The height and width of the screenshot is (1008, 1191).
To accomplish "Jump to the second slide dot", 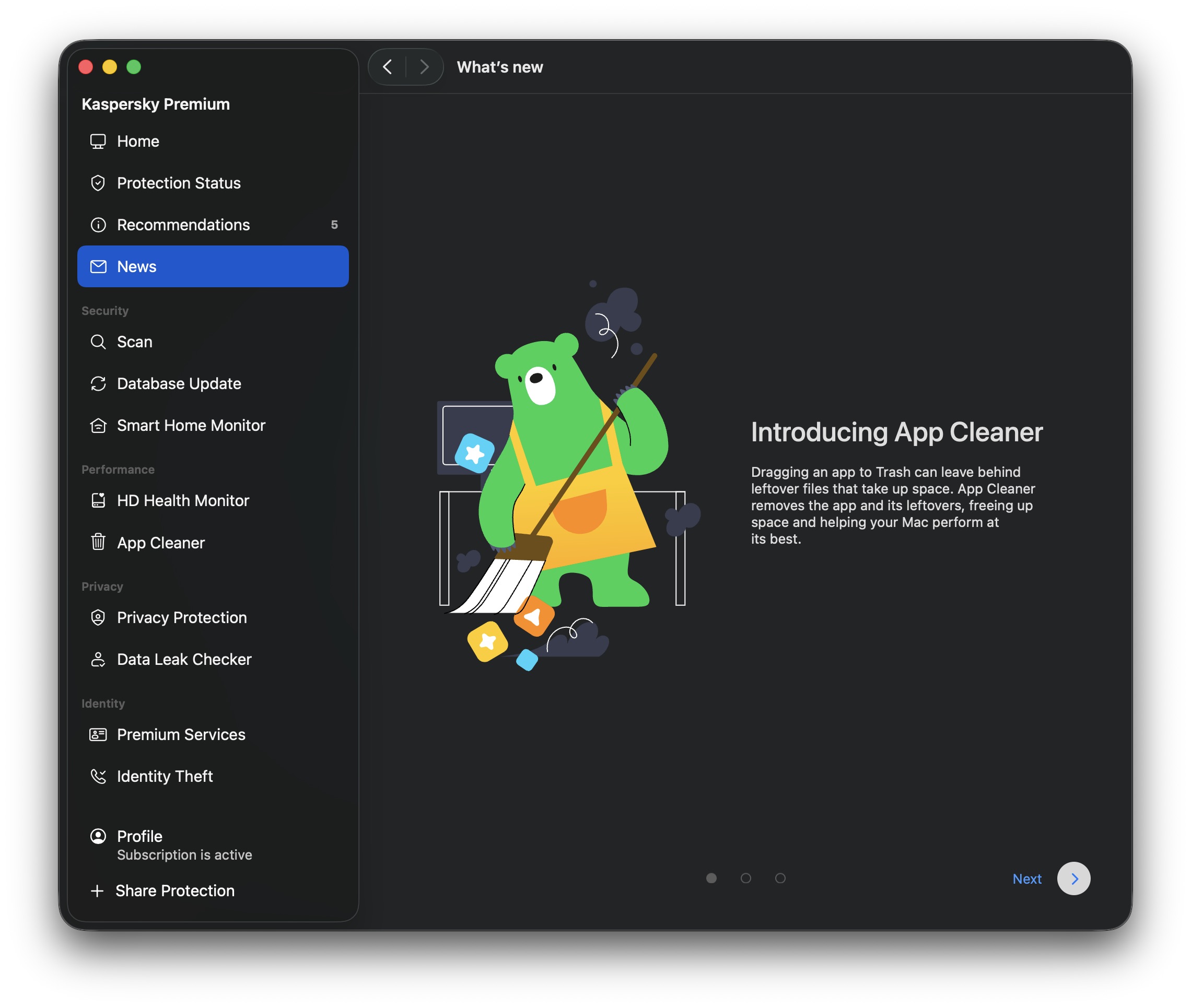I will 746,878.
